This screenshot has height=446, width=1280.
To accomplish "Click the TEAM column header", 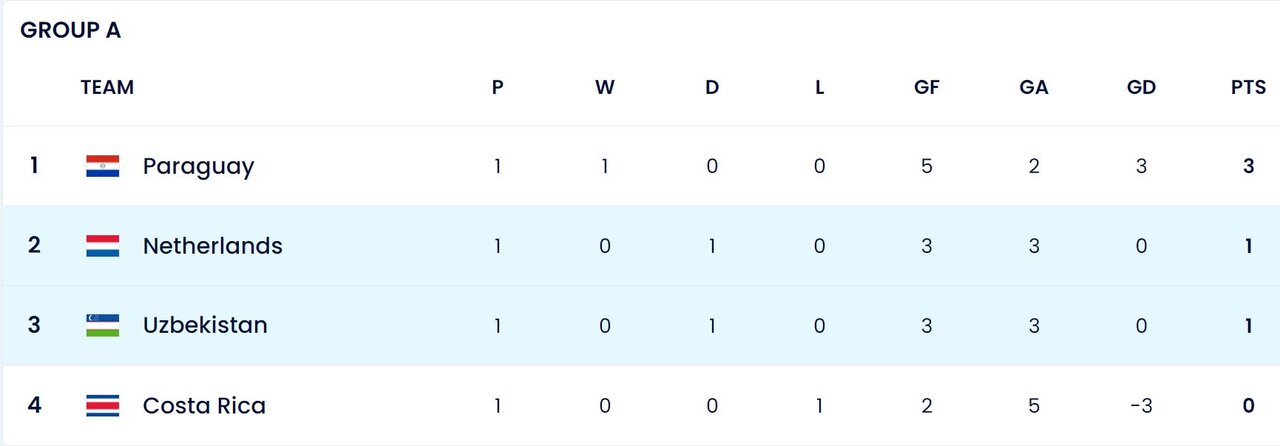I will 107,87.
